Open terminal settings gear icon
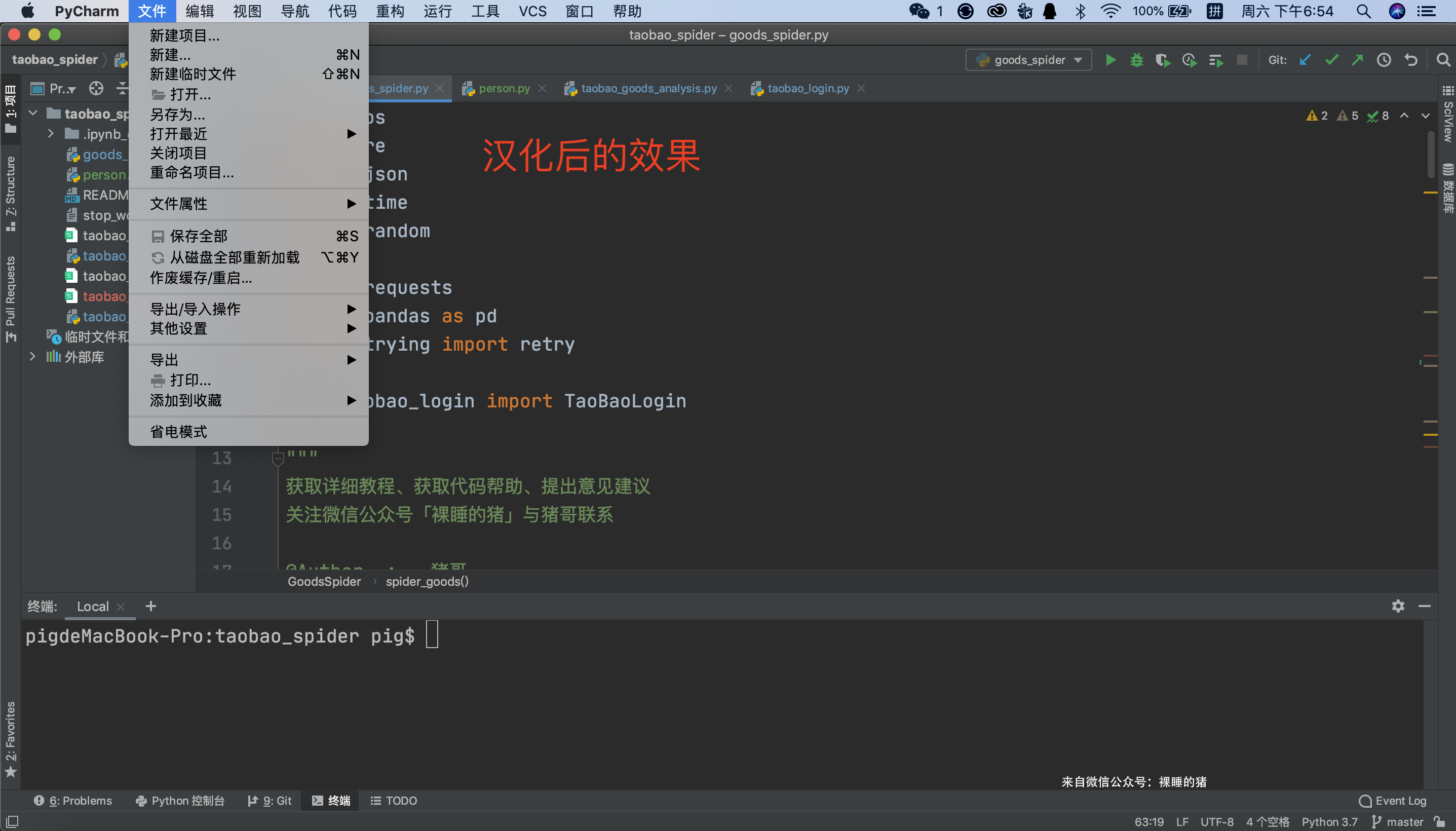 (1397, 606)
